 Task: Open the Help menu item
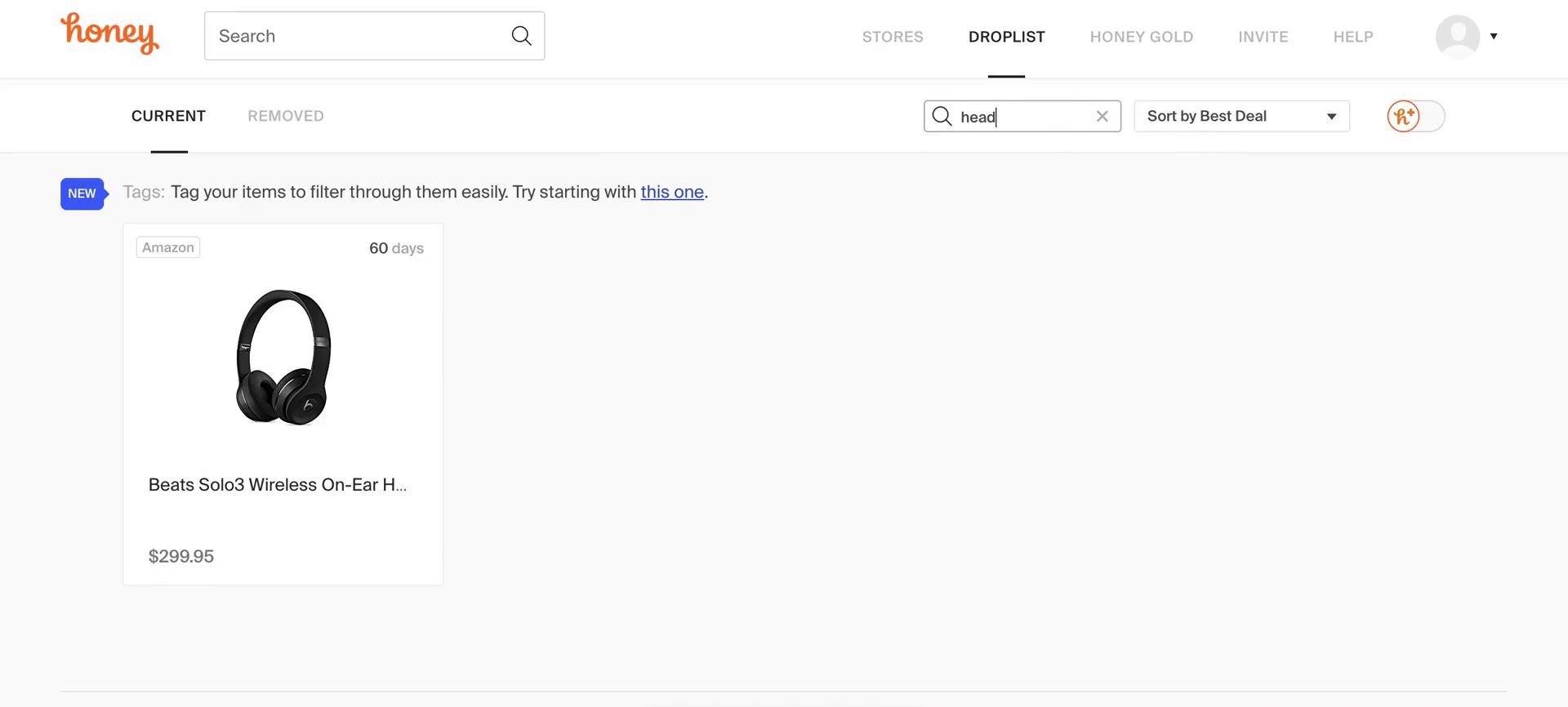(x=1353, y=37)
